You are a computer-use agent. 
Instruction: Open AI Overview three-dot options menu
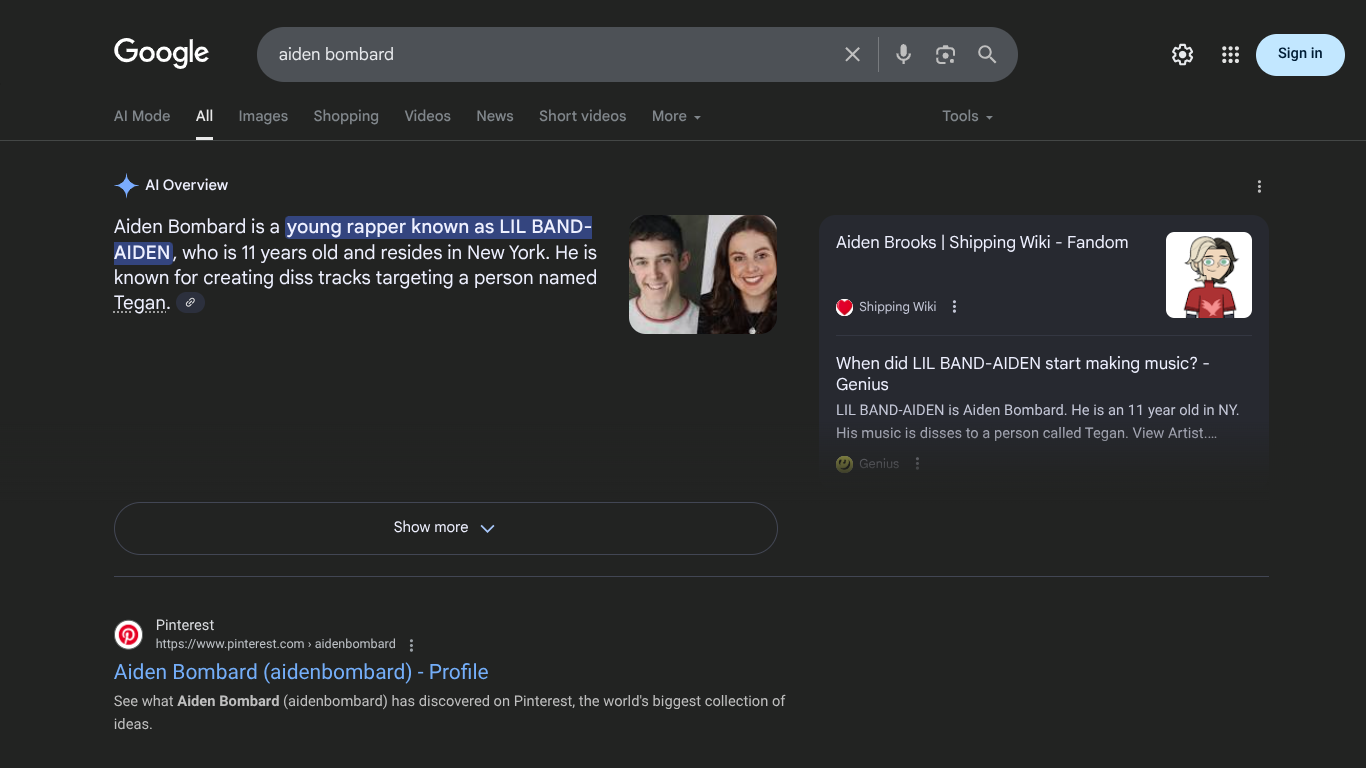[1259, 186]
